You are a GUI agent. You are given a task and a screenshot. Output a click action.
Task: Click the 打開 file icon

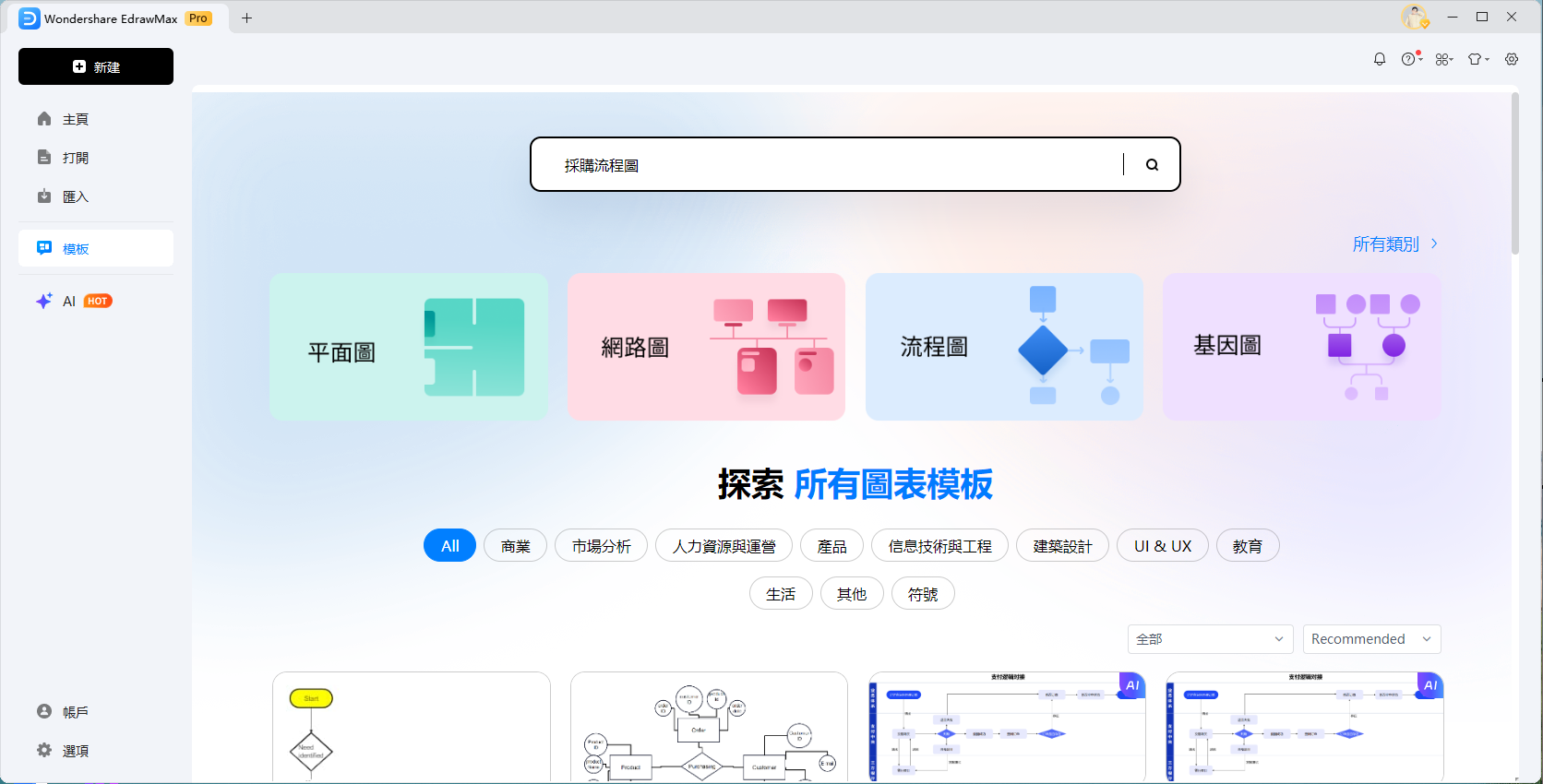tap(44, 158)
